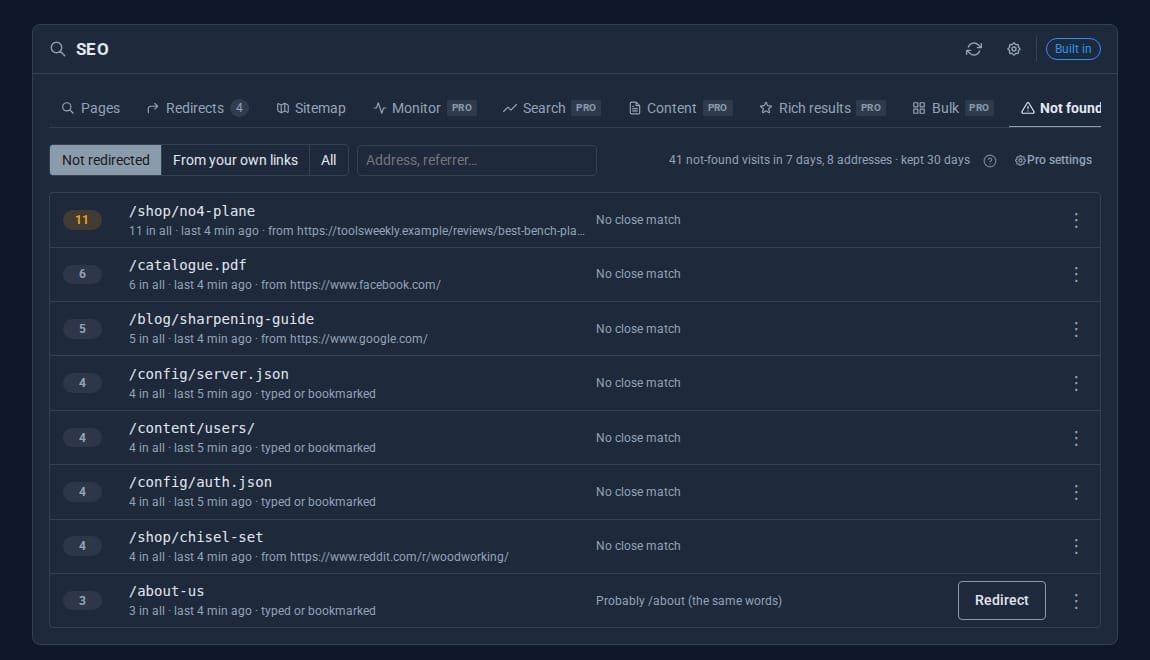This screenshot has height=660, width=1150.
Task: Click the 11 visit count badge
Action: click(82, 219)
